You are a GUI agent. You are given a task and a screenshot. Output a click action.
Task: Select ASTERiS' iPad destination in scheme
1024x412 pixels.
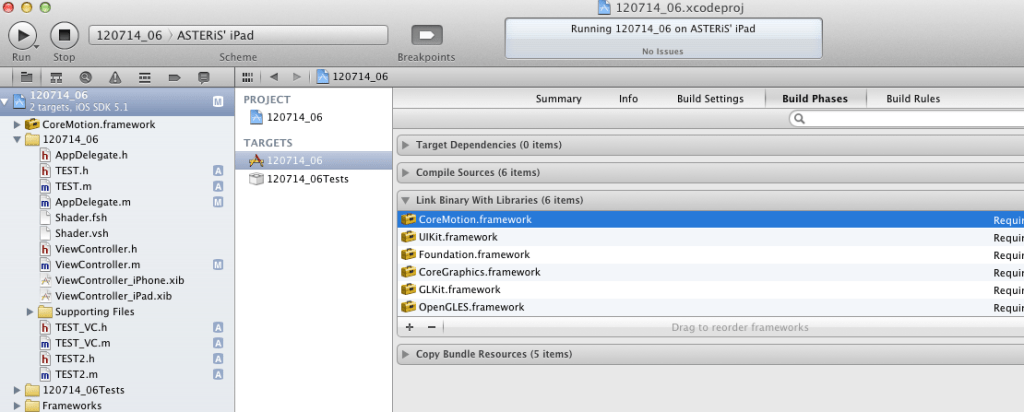coord(215,35)
